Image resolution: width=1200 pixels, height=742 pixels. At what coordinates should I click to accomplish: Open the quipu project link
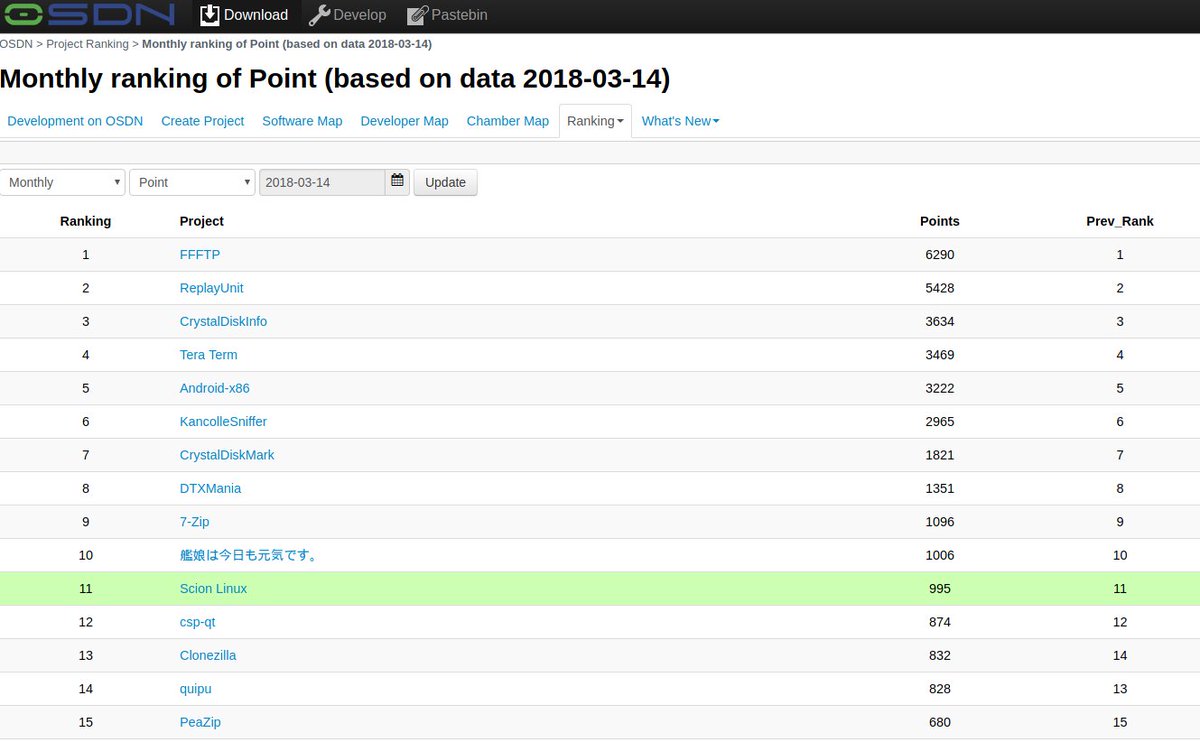[196, 689]
